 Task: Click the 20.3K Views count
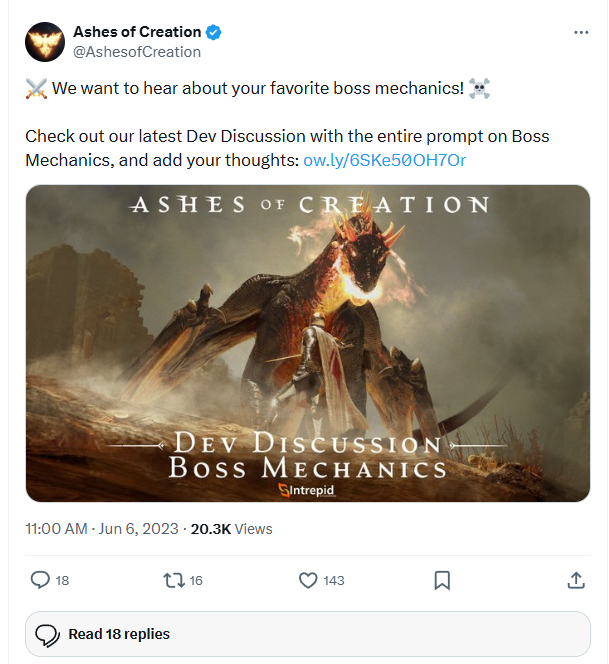pos(232,529)
